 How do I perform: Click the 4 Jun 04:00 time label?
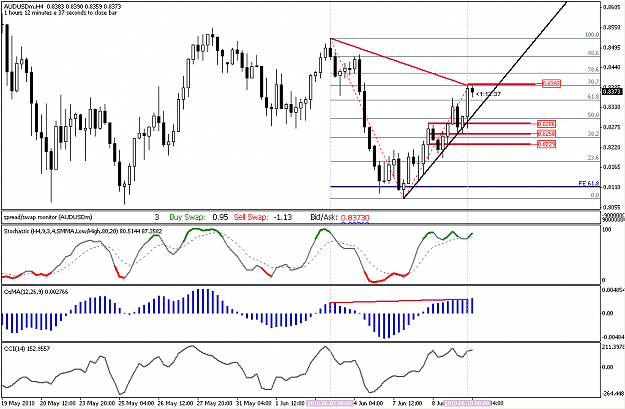[369, 403]
